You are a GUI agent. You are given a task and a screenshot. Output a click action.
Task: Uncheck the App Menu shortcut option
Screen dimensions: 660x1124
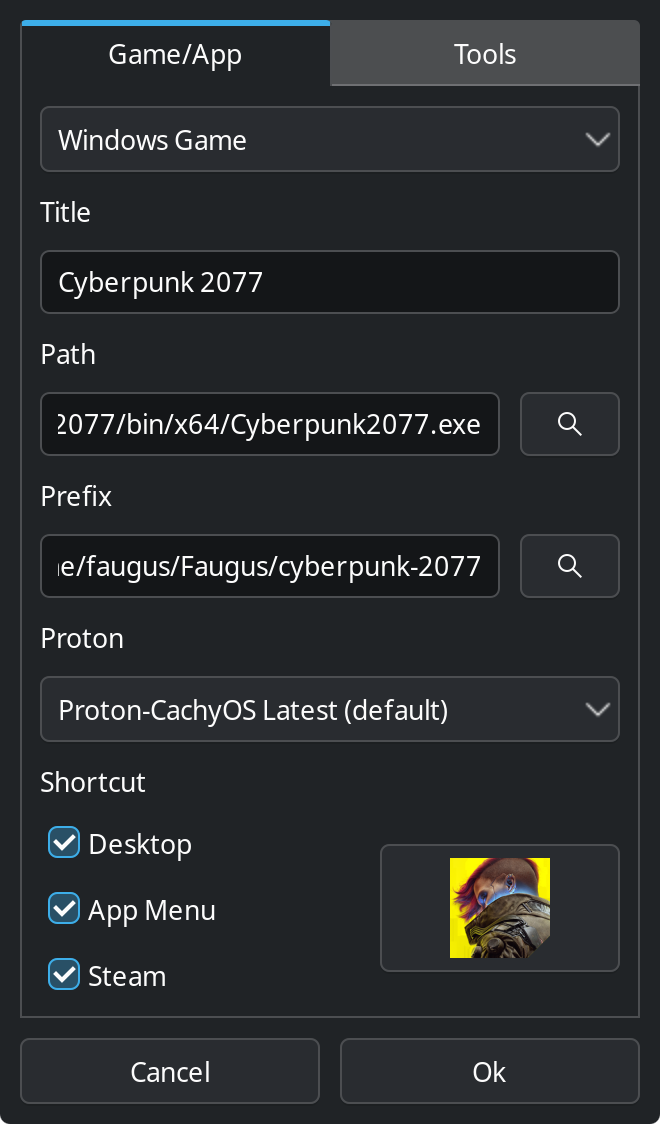64,908
